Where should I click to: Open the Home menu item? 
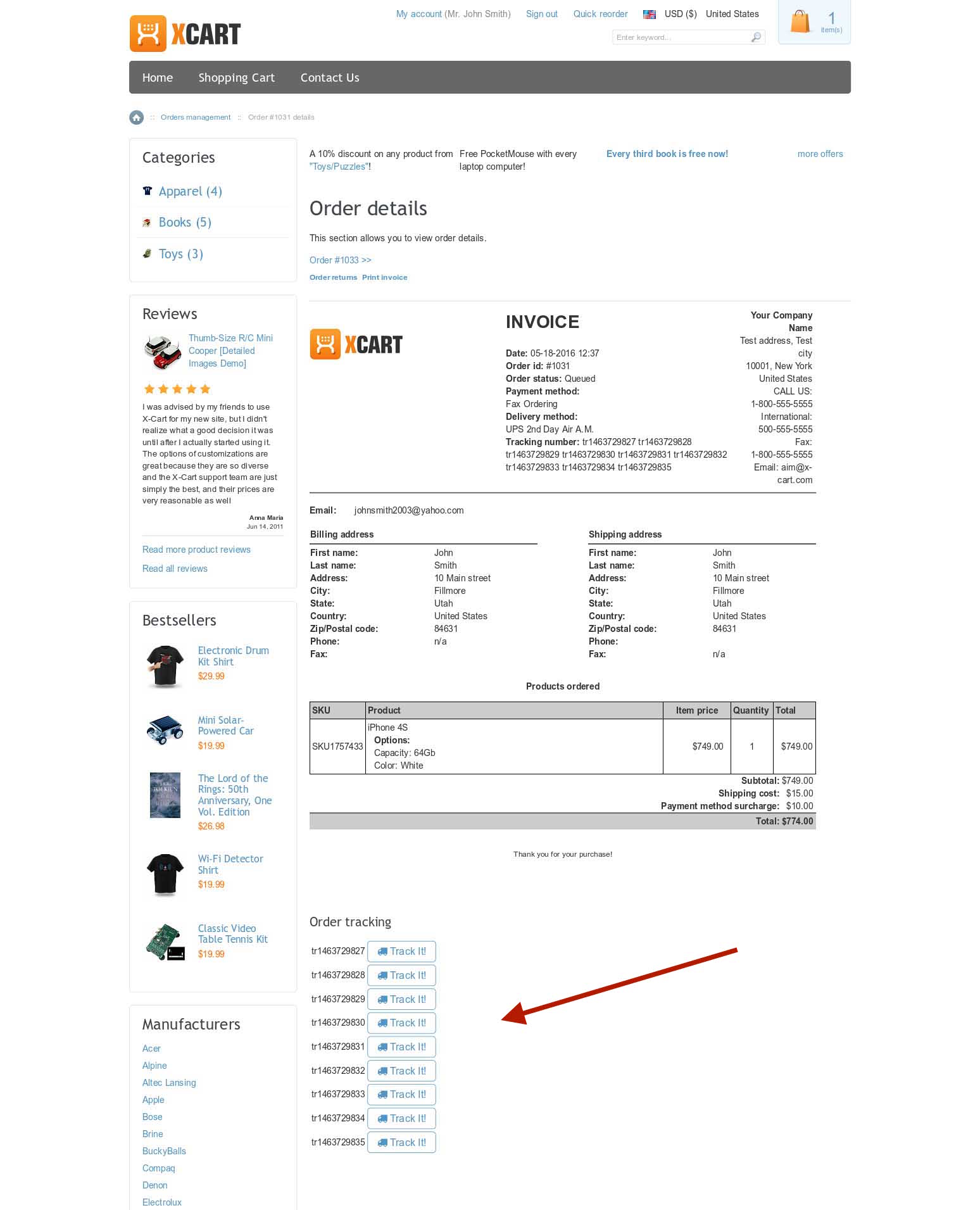[x=158, y=77]
